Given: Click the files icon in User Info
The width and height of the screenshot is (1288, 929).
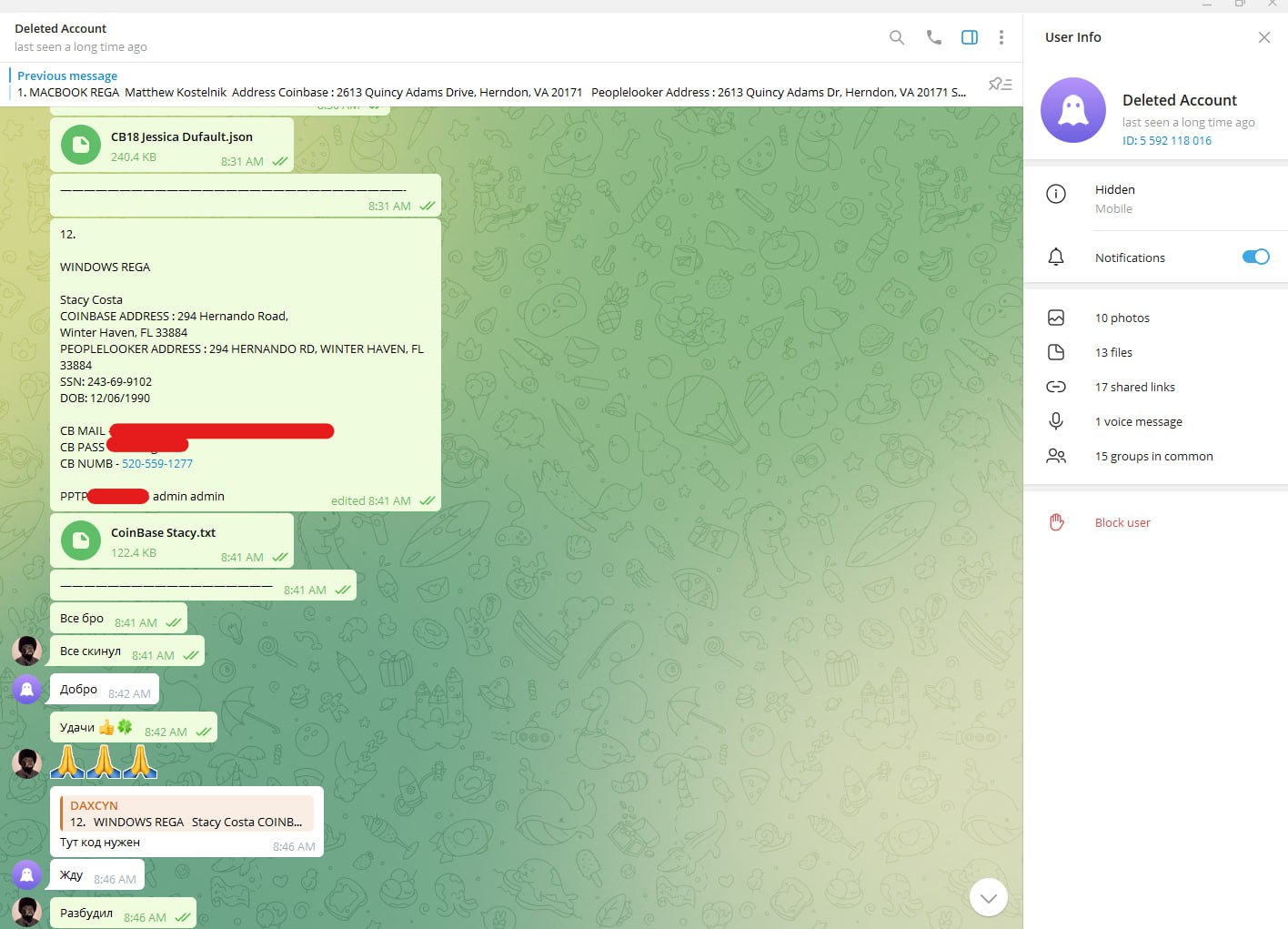Looking at the screenshot, I should (1056, 352).
